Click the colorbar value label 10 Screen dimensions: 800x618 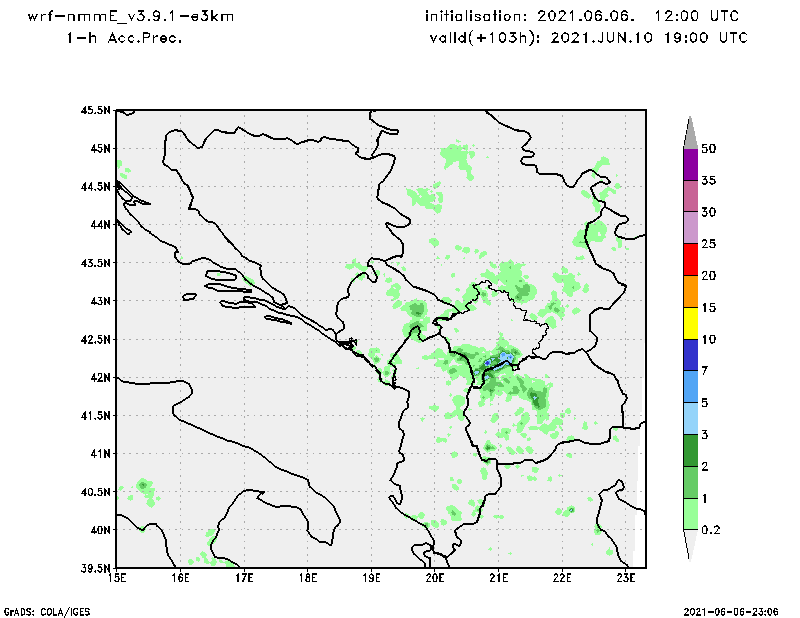[709, 339]
